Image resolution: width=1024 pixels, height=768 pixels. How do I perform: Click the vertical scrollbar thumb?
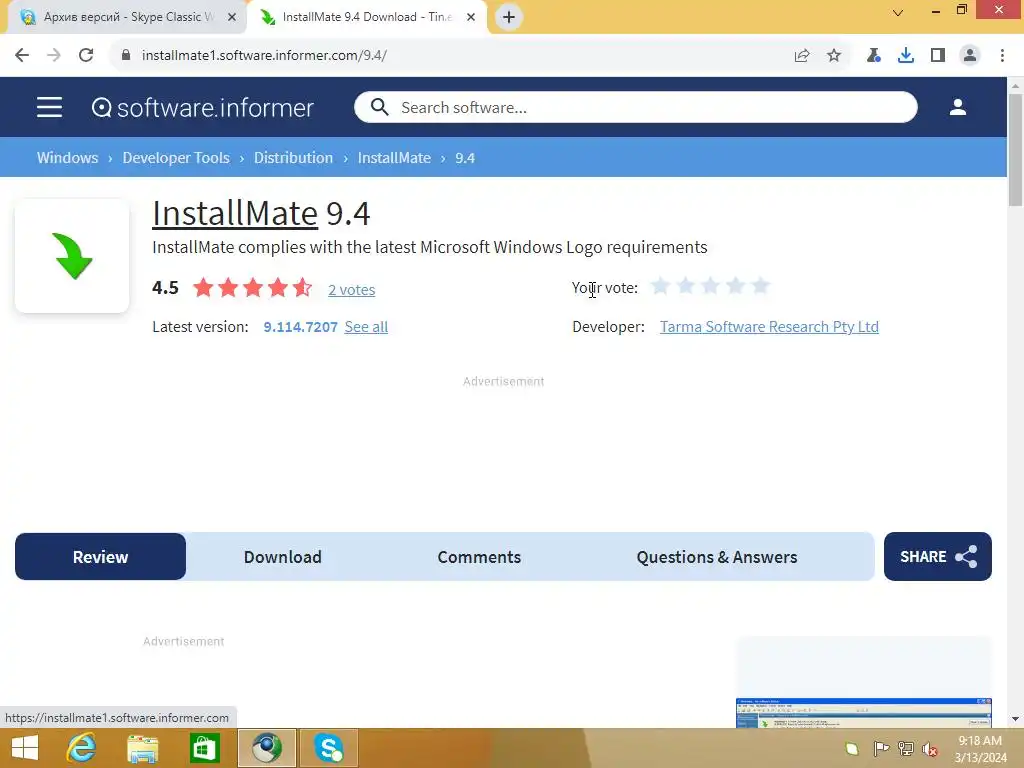tap(1015, 150)
